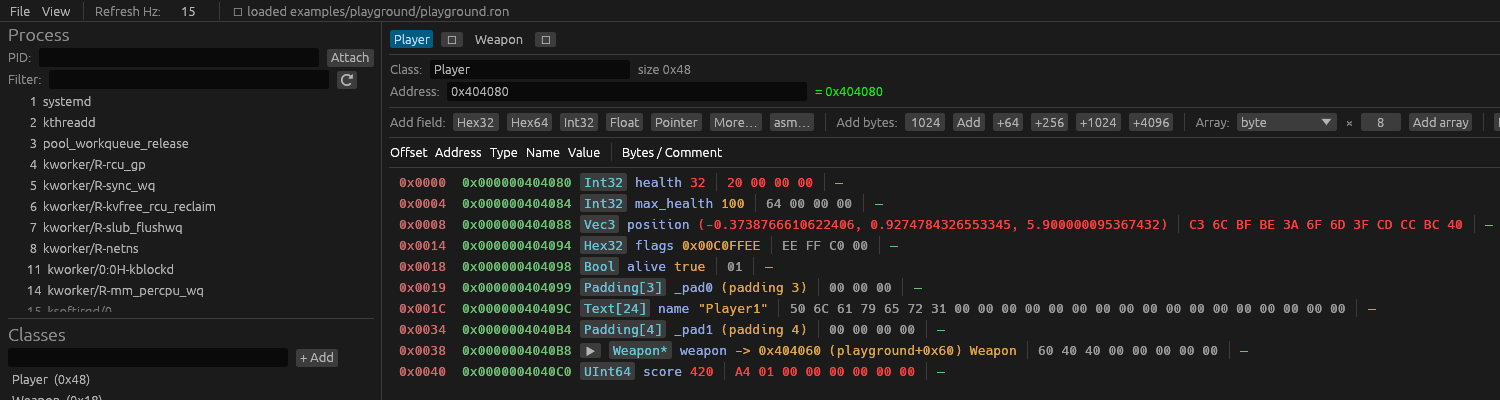Click the Address input field
Screen dimensions: 1500x400
(626, 92)
